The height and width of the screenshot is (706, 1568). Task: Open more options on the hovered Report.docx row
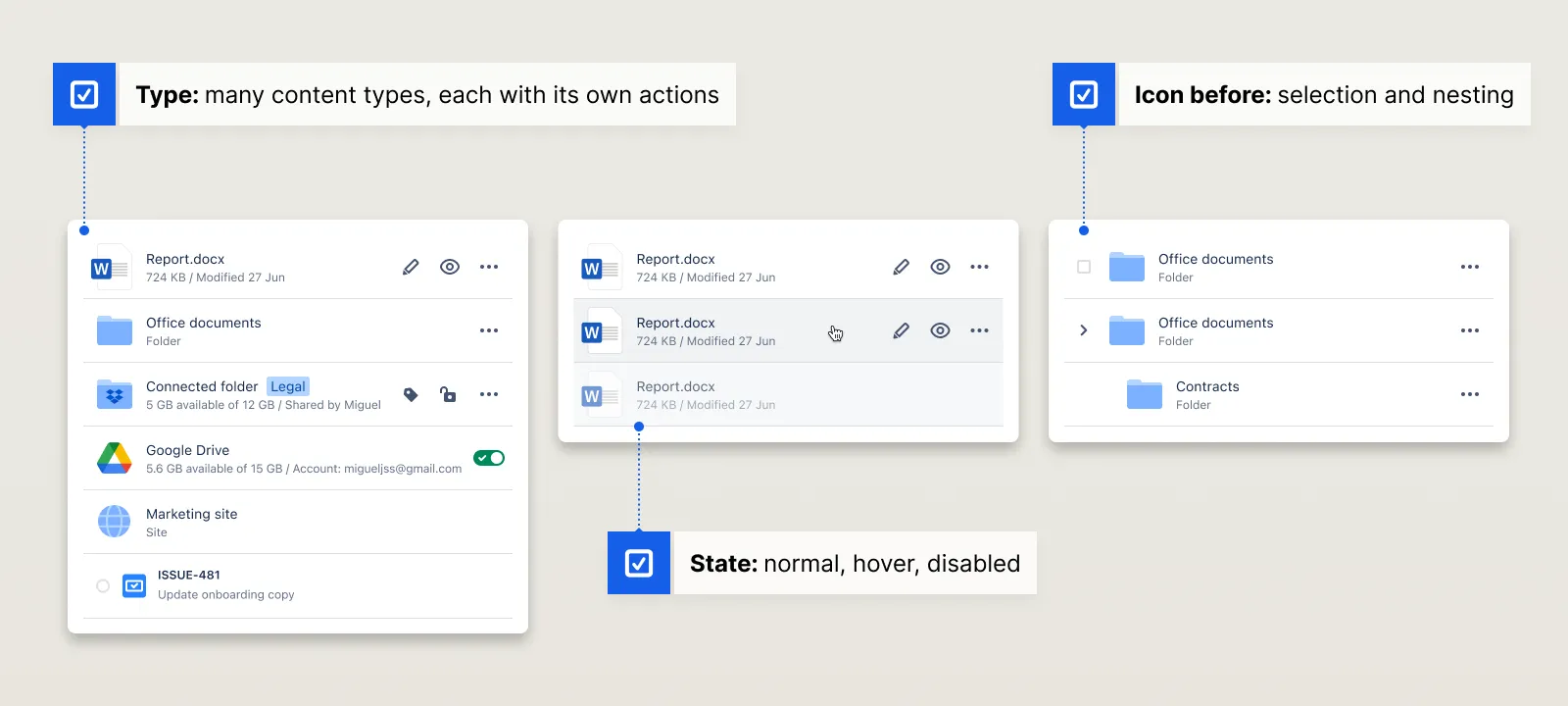pyautogui.click(x=979, y=330)
